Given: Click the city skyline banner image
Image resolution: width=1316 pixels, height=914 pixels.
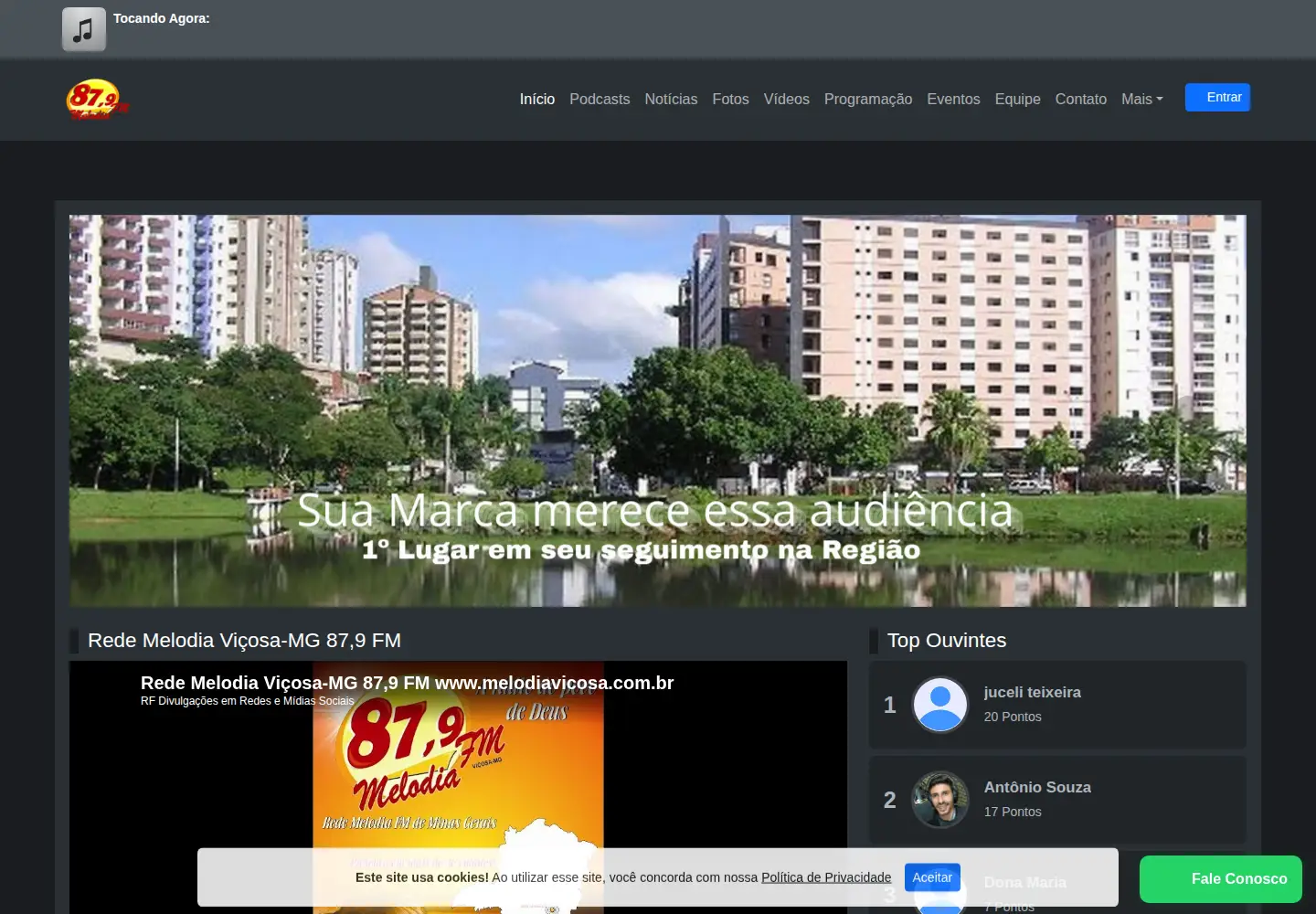Looking at the screenshot, I should (658, 410).
